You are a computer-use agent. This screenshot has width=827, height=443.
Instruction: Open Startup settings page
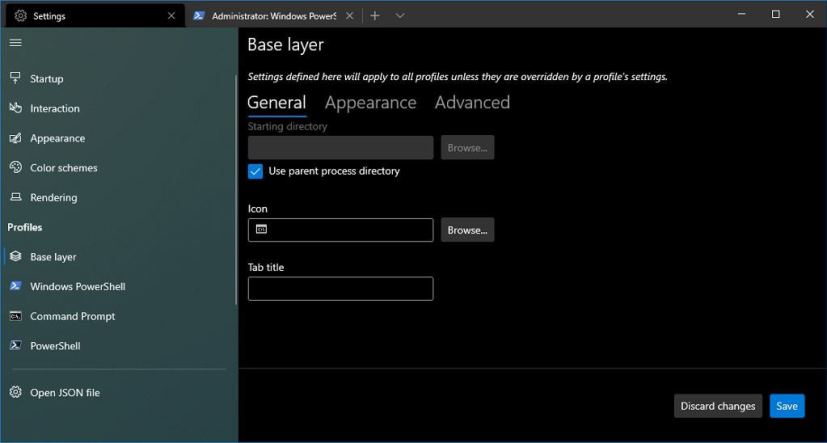tap(119, 79)
